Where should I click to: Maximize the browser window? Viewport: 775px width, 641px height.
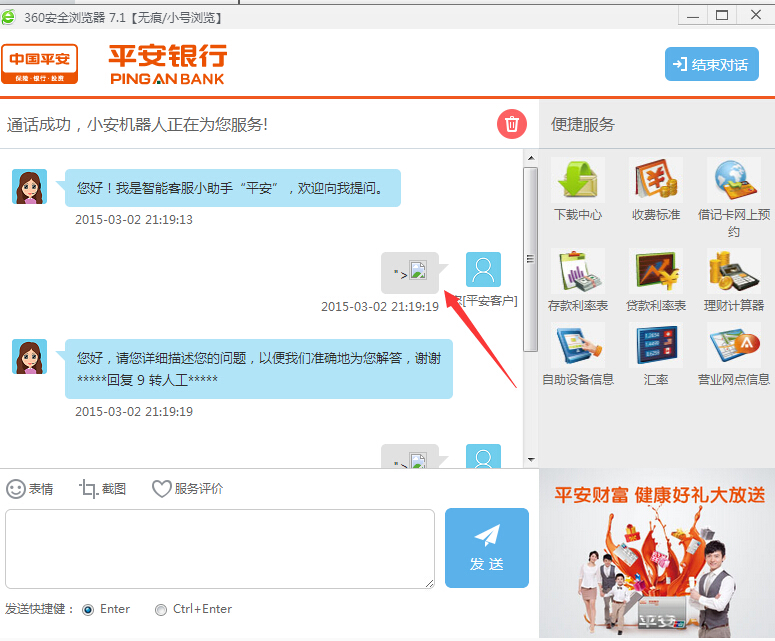(722, 15)
